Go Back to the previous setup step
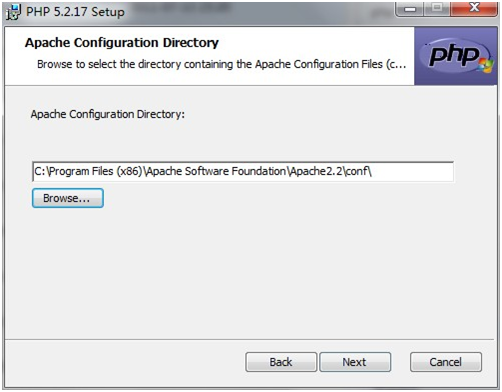Viewport: 502px width, 392px height. (x=281, y=362)
